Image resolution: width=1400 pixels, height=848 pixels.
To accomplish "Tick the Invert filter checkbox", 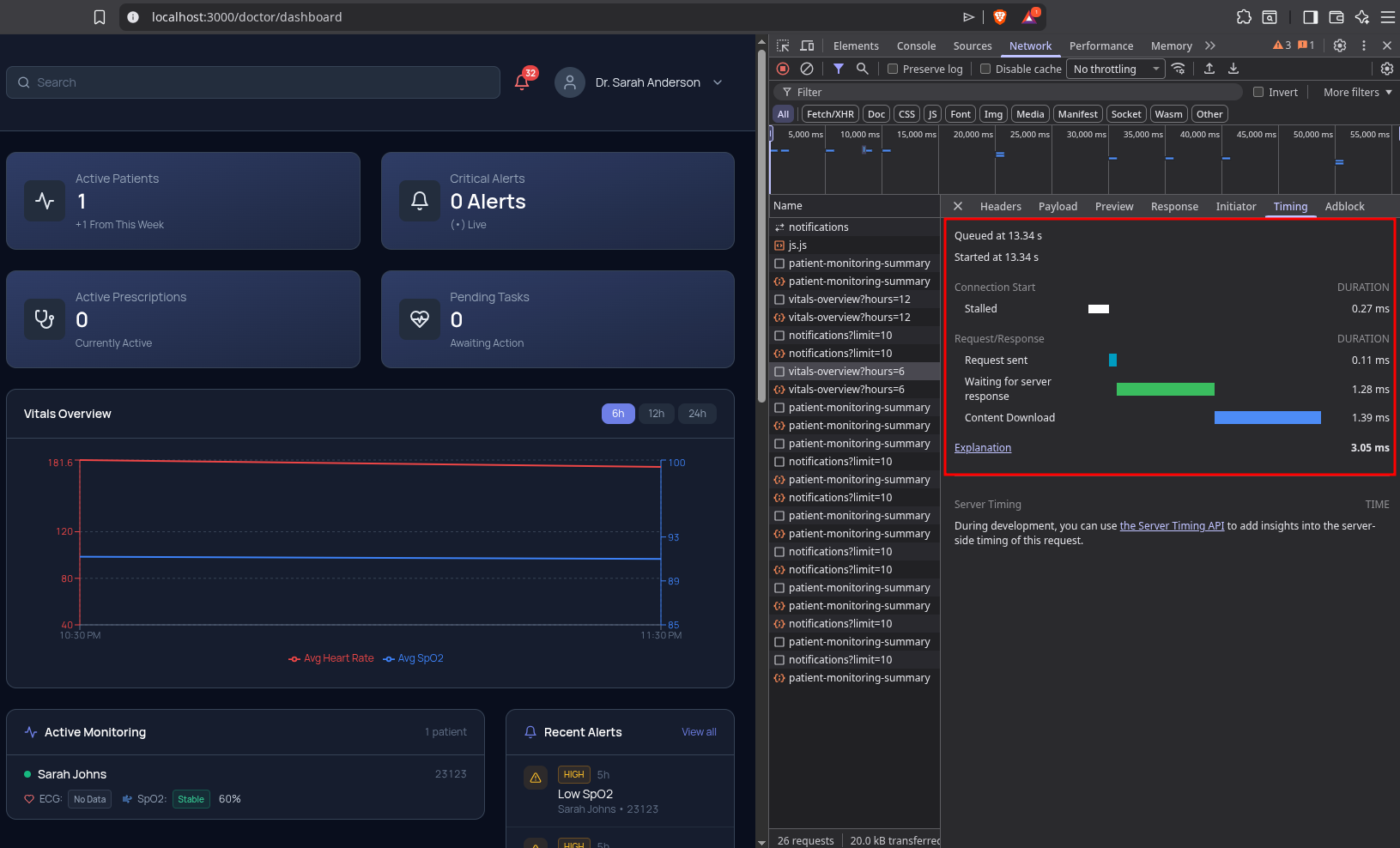I will pyautogui.click(x=1258, y=93).
